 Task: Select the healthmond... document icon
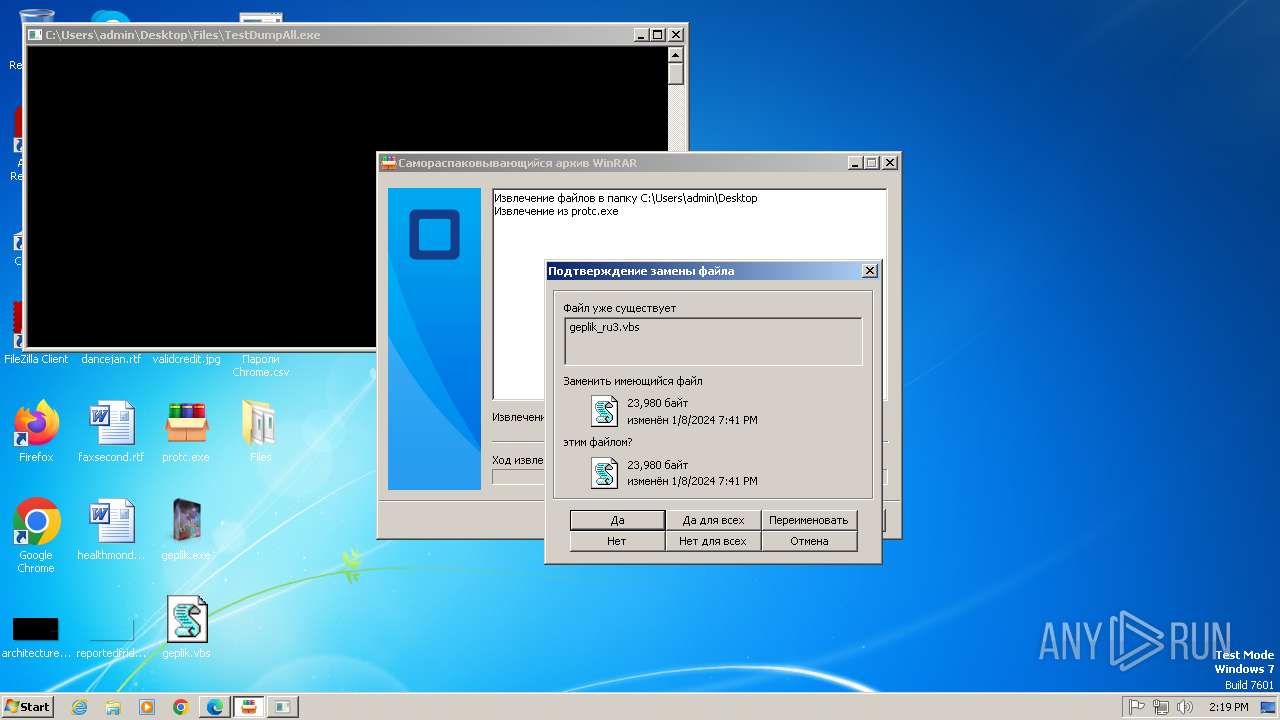[x=111, y=529]
